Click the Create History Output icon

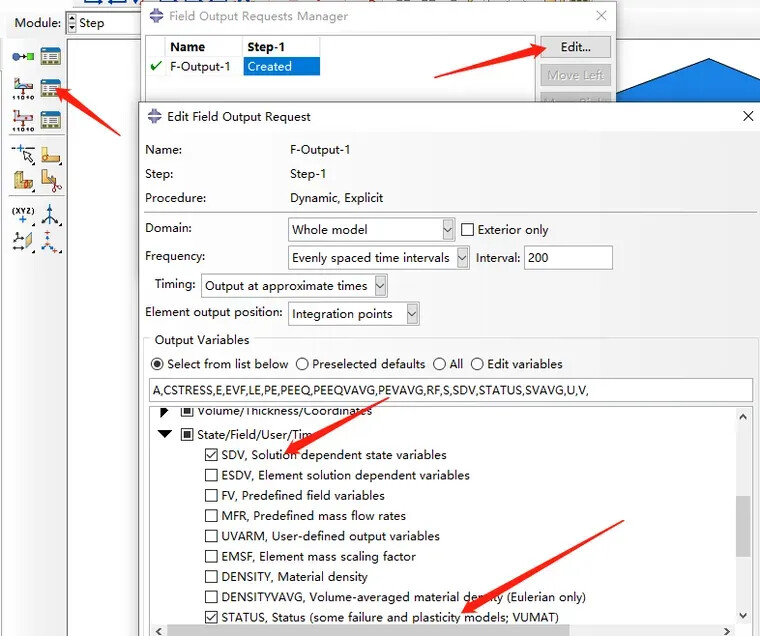click(23, 121)
